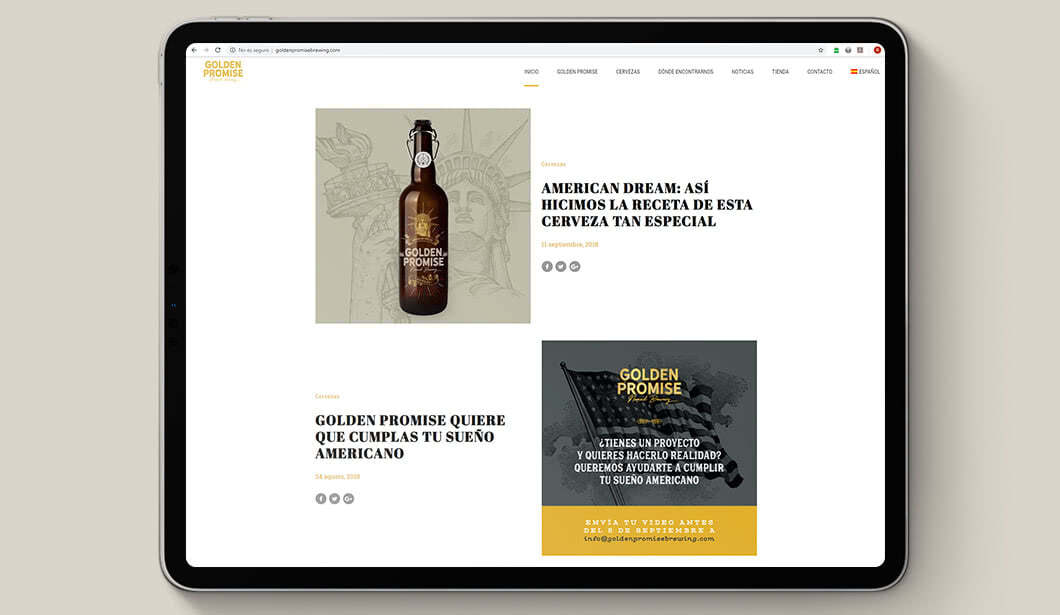Go to the Contacto menu item
The width and height of the screenshot is (1060, 615).
(819, 72)
